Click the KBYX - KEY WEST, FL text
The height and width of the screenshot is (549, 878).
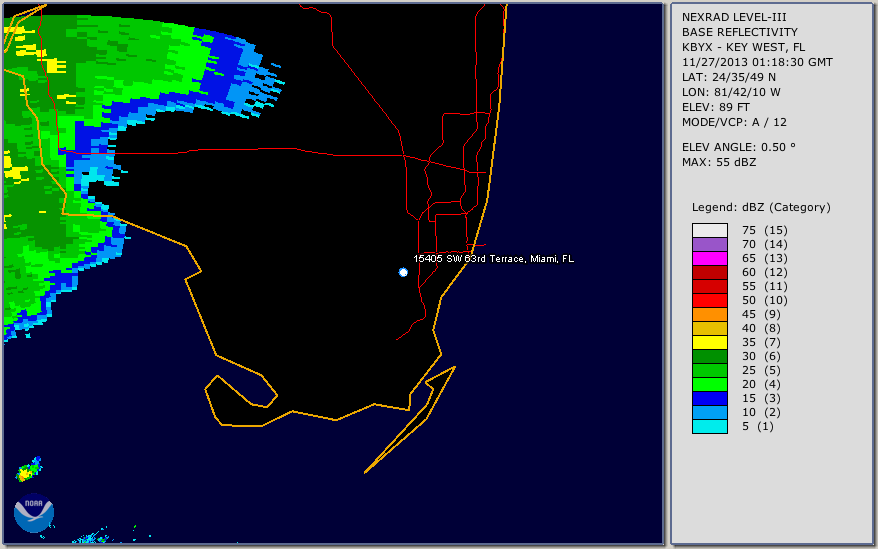click(744, 48)
